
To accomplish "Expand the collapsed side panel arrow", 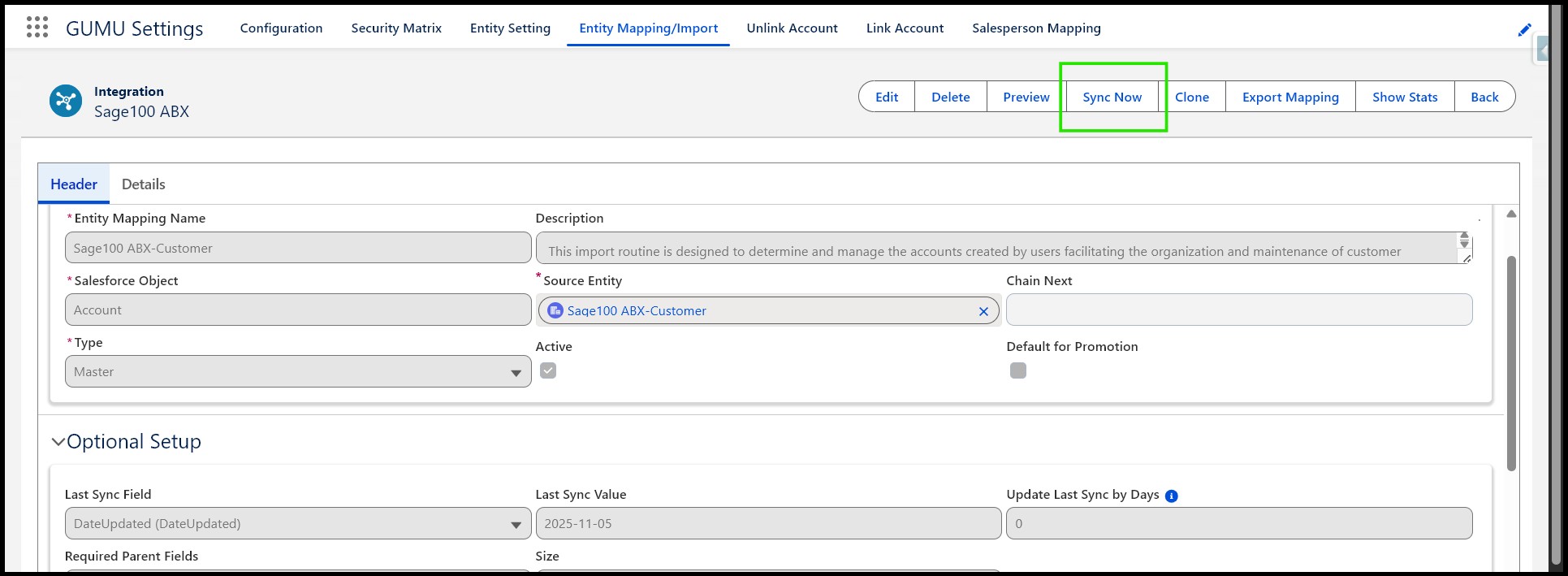I will [x=1543, y=50].
